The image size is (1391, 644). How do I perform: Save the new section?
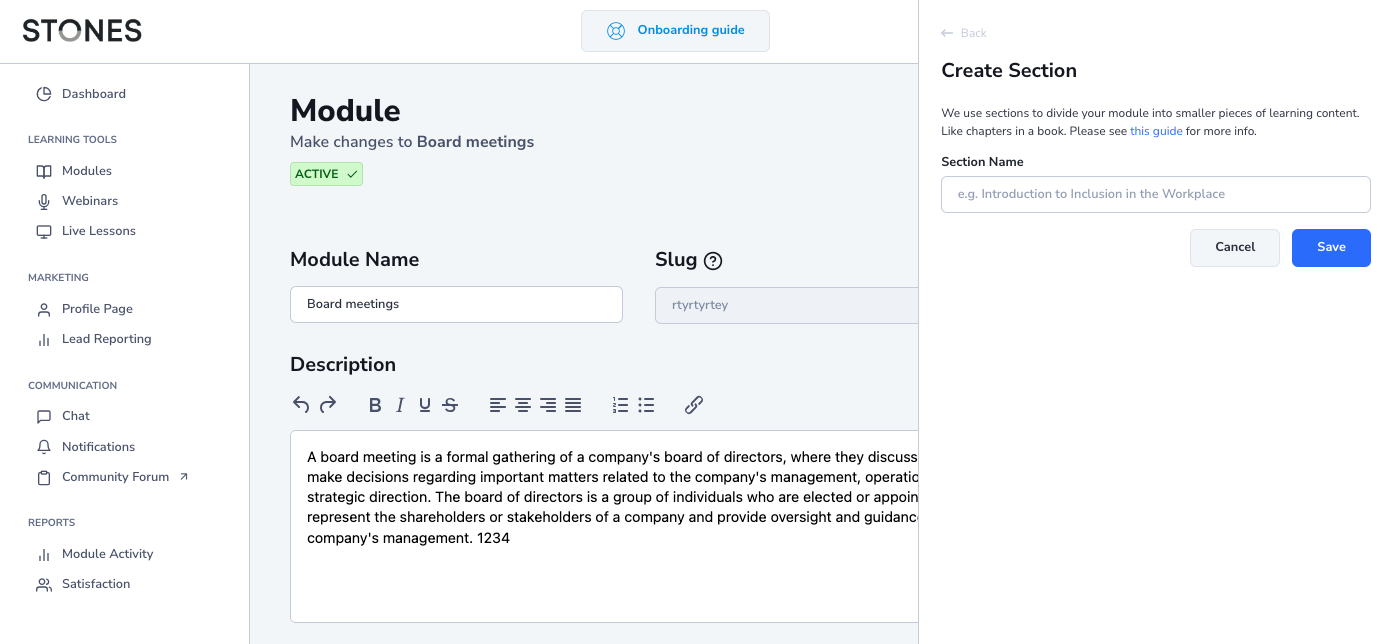tap(1330, 248)
